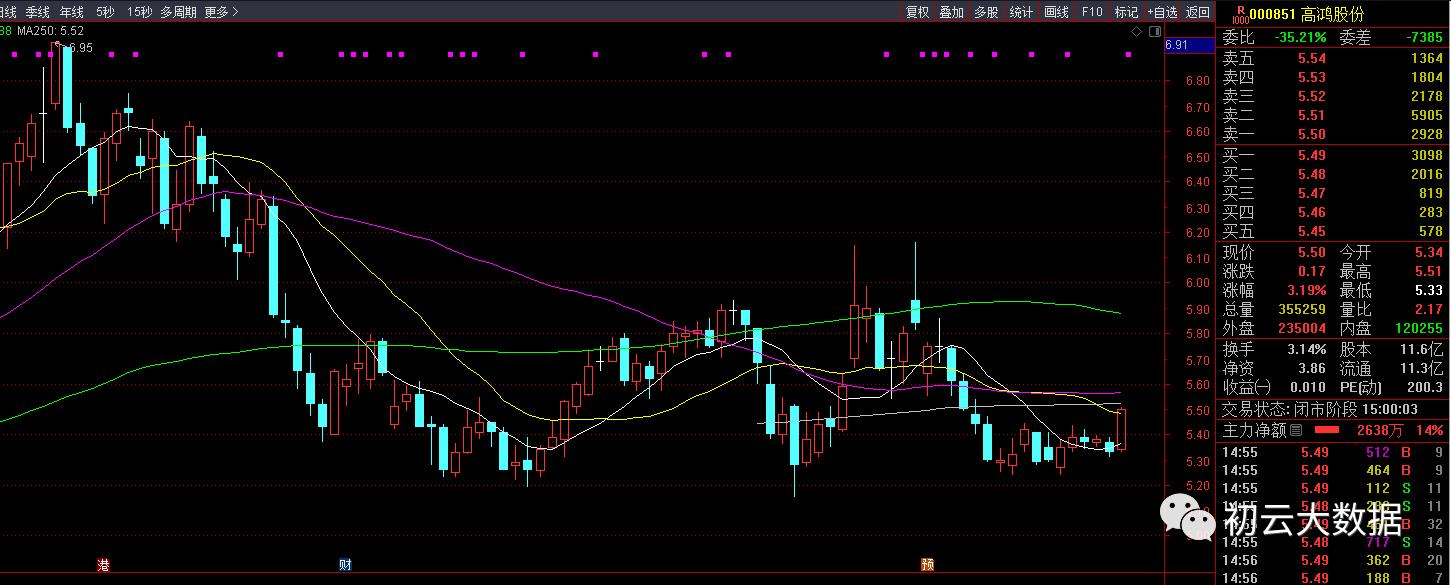This screenshot has height=585, width=1451.
Task: Click the red 主力净额 progress bar
Action: coord(1325,430)
